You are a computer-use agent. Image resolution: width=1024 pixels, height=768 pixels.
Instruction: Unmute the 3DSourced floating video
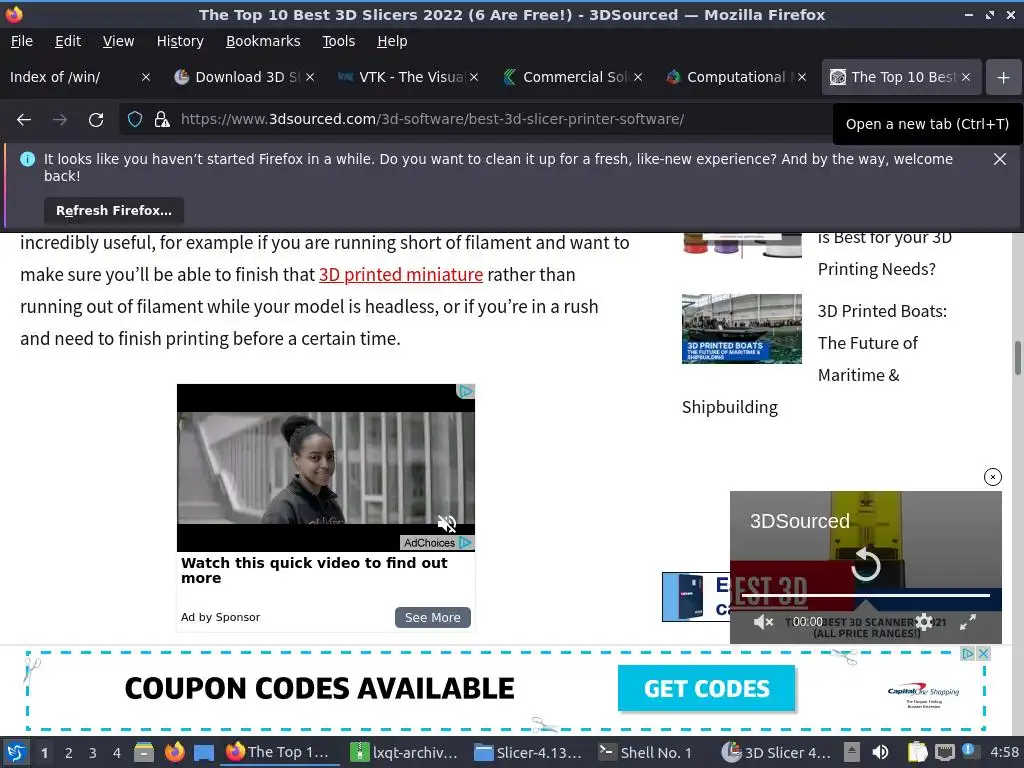pyautogui.click(x=763, y=622)
